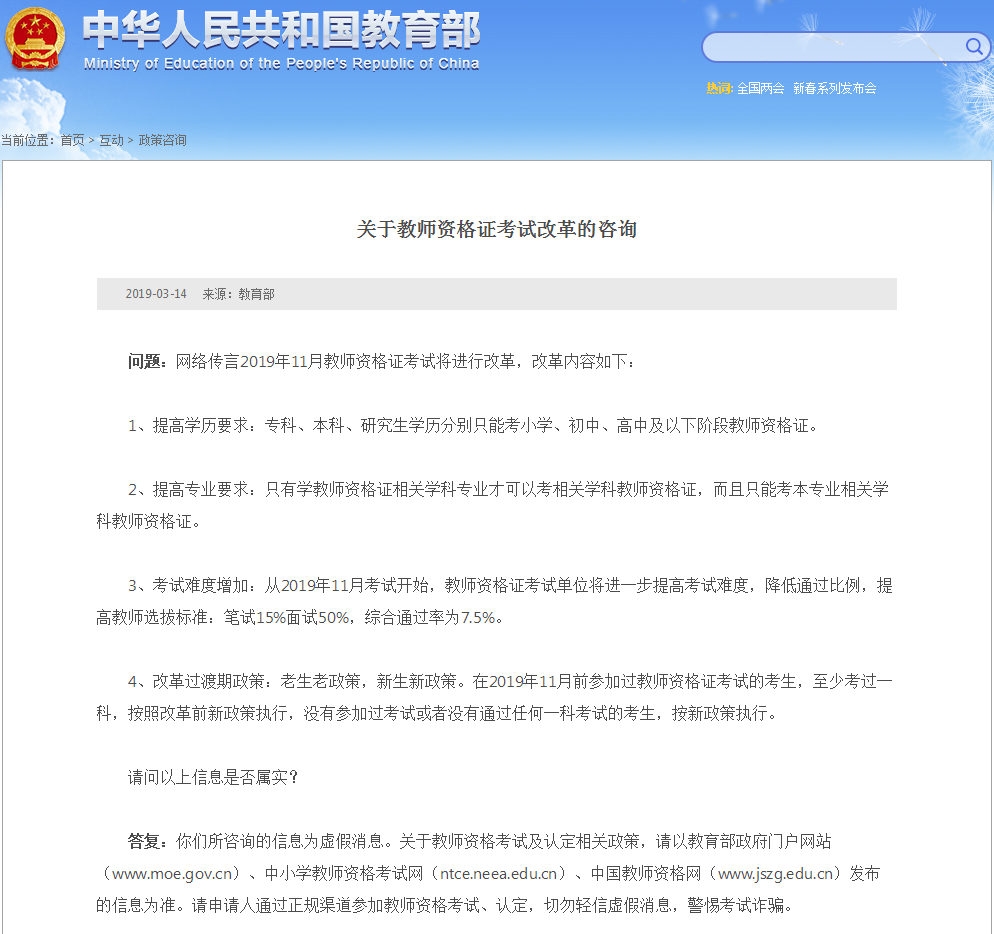Click the ntce.neea.edu.cn address text
This screenshot has height=934, width=994.
point(499,874)
